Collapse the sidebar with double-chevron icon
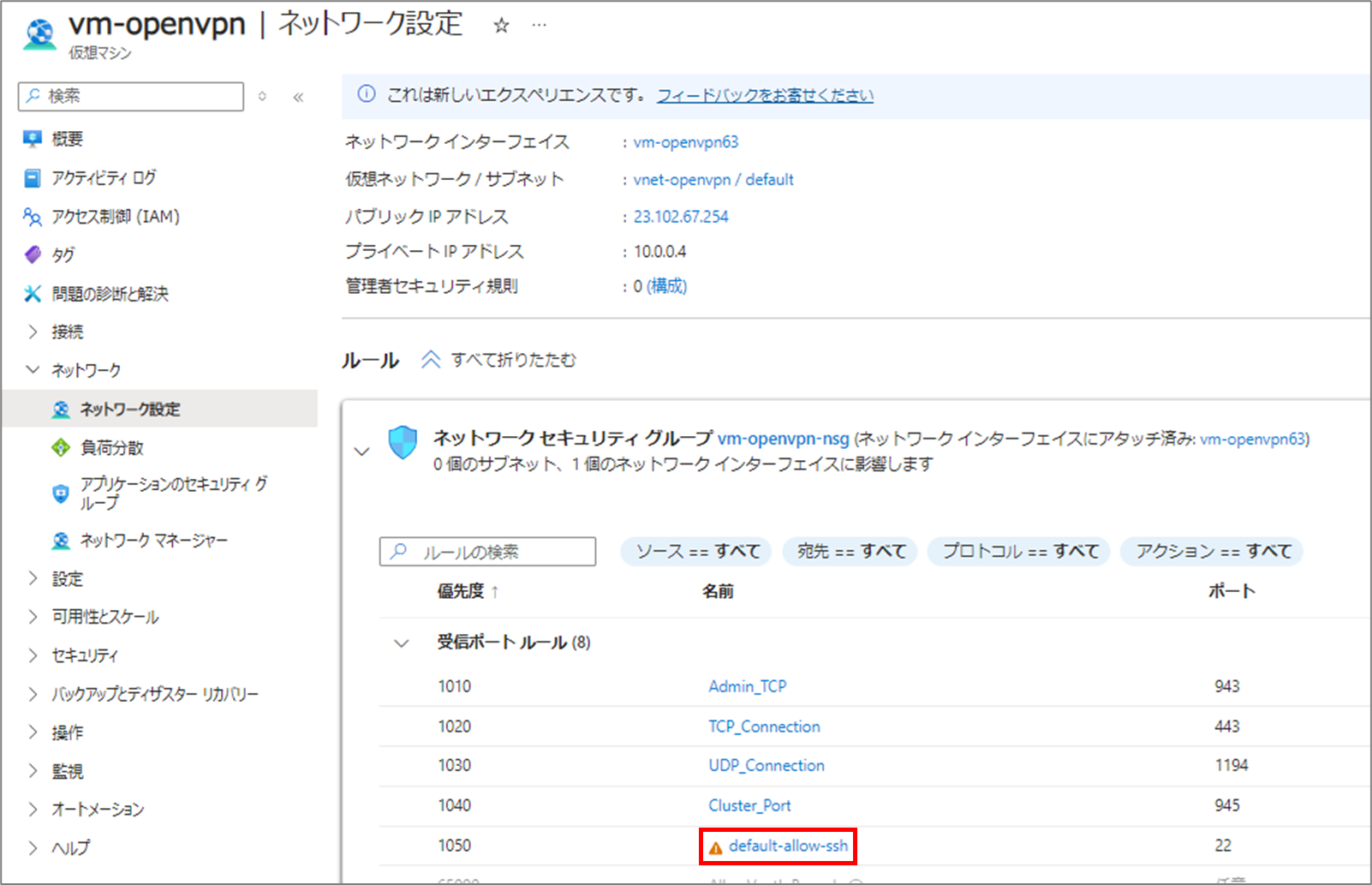The image size is (1372, 885). coord(298,97)
